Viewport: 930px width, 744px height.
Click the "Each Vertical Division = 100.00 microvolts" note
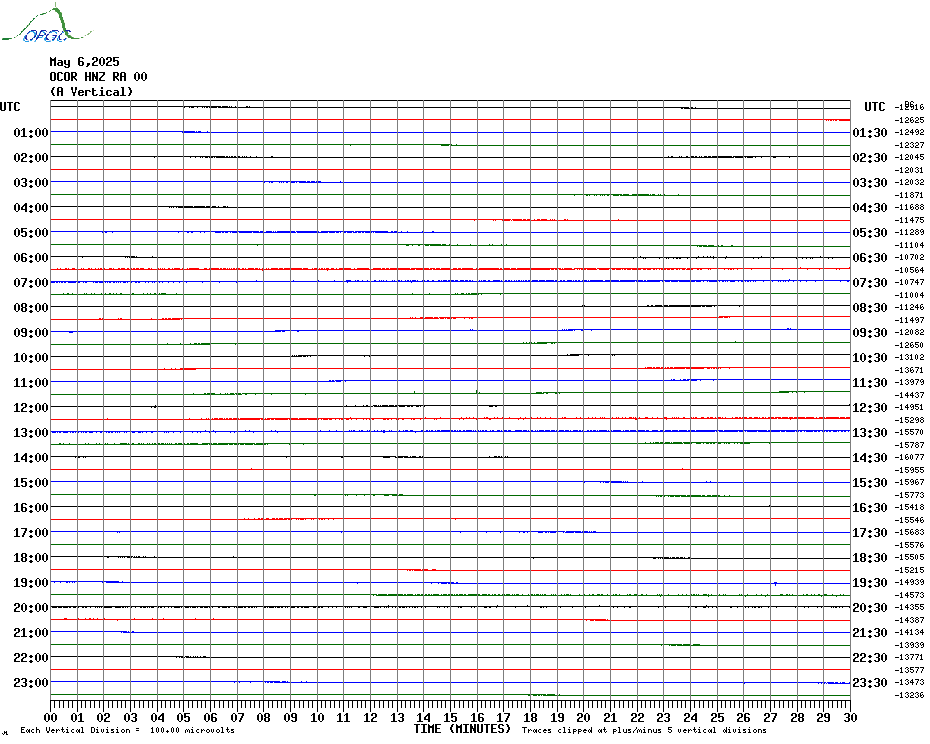pyautogui.click(x=128, y=730)
